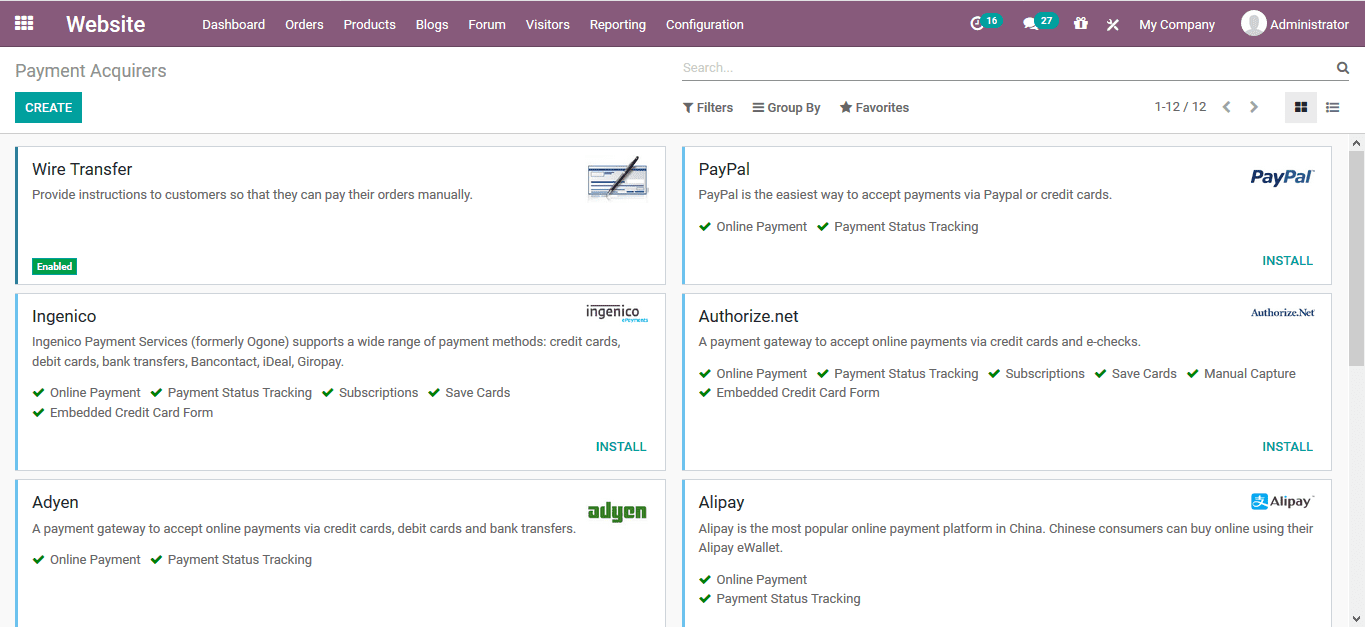
Task: Click the Online Payment checkmark under PayPal
Action: click(705, 226)
